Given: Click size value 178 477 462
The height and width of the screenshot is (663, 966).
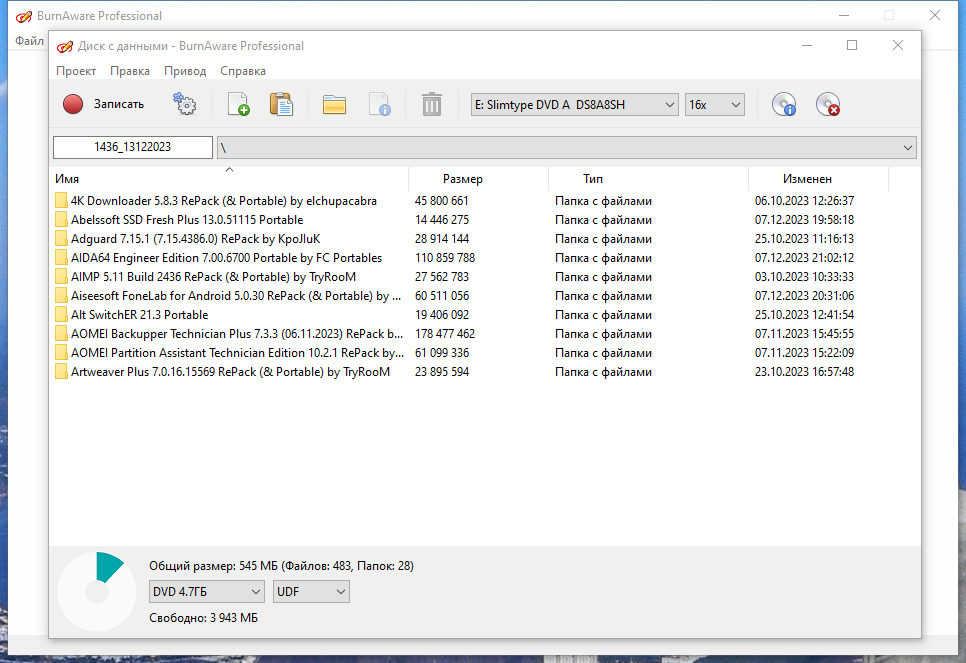Looking at the screenshot, I should (445, 334).
